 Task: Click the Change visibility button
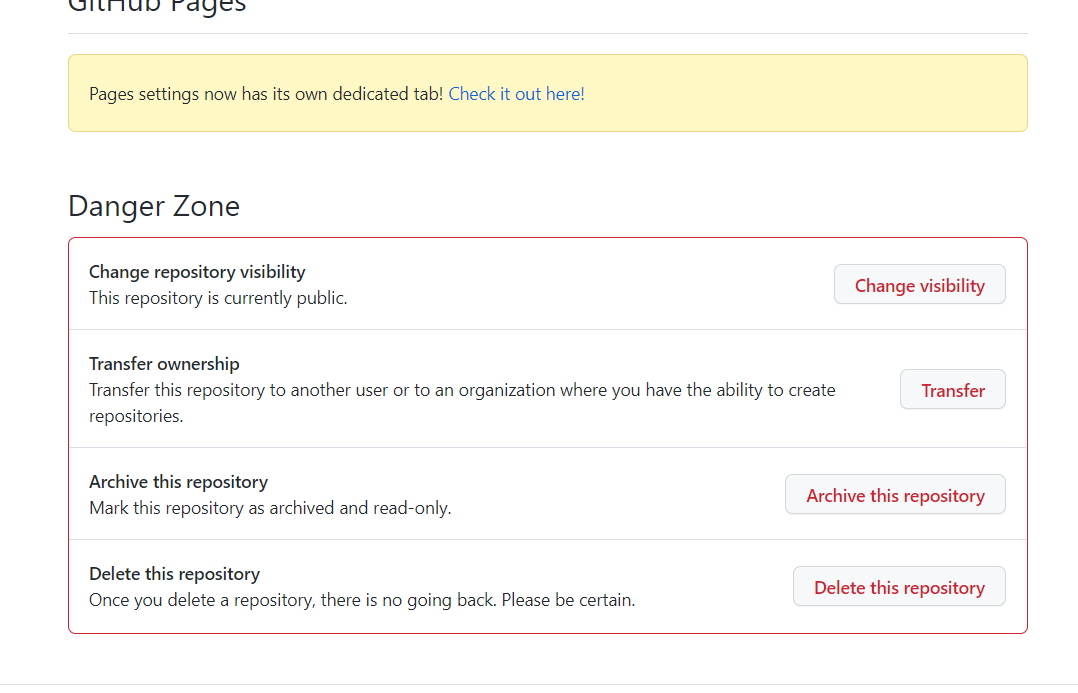919,285
